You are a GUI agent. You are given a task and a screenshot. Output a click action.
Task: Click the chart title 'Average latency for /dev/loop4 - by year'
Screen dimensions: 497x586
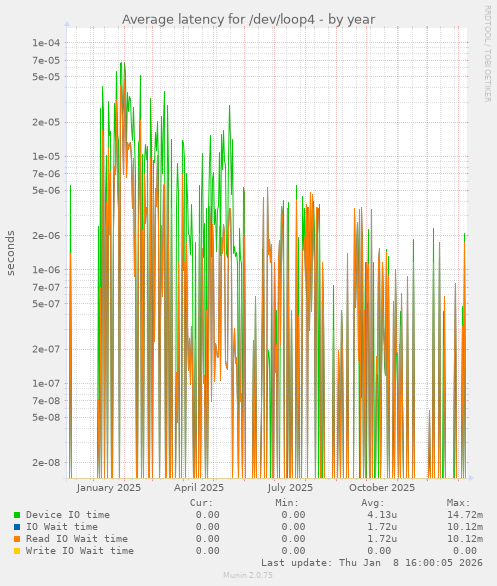click(248, 19)
